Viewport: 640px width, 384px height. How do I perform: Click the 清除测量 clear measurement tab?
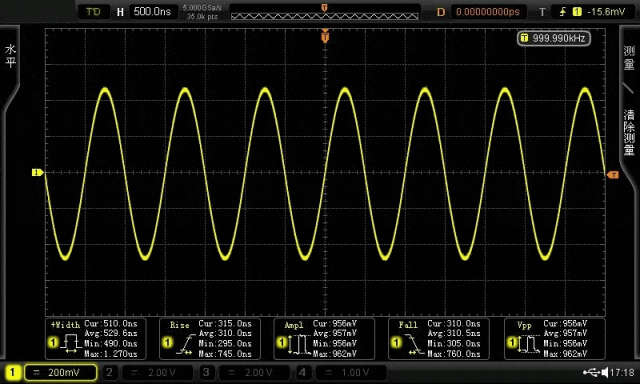click(629, 132)
